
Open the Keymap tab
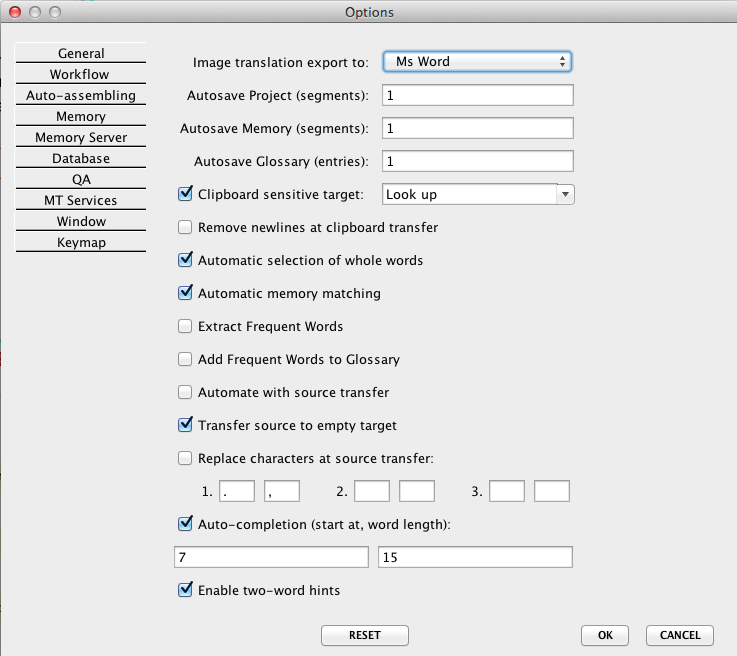tap(80, 243)
